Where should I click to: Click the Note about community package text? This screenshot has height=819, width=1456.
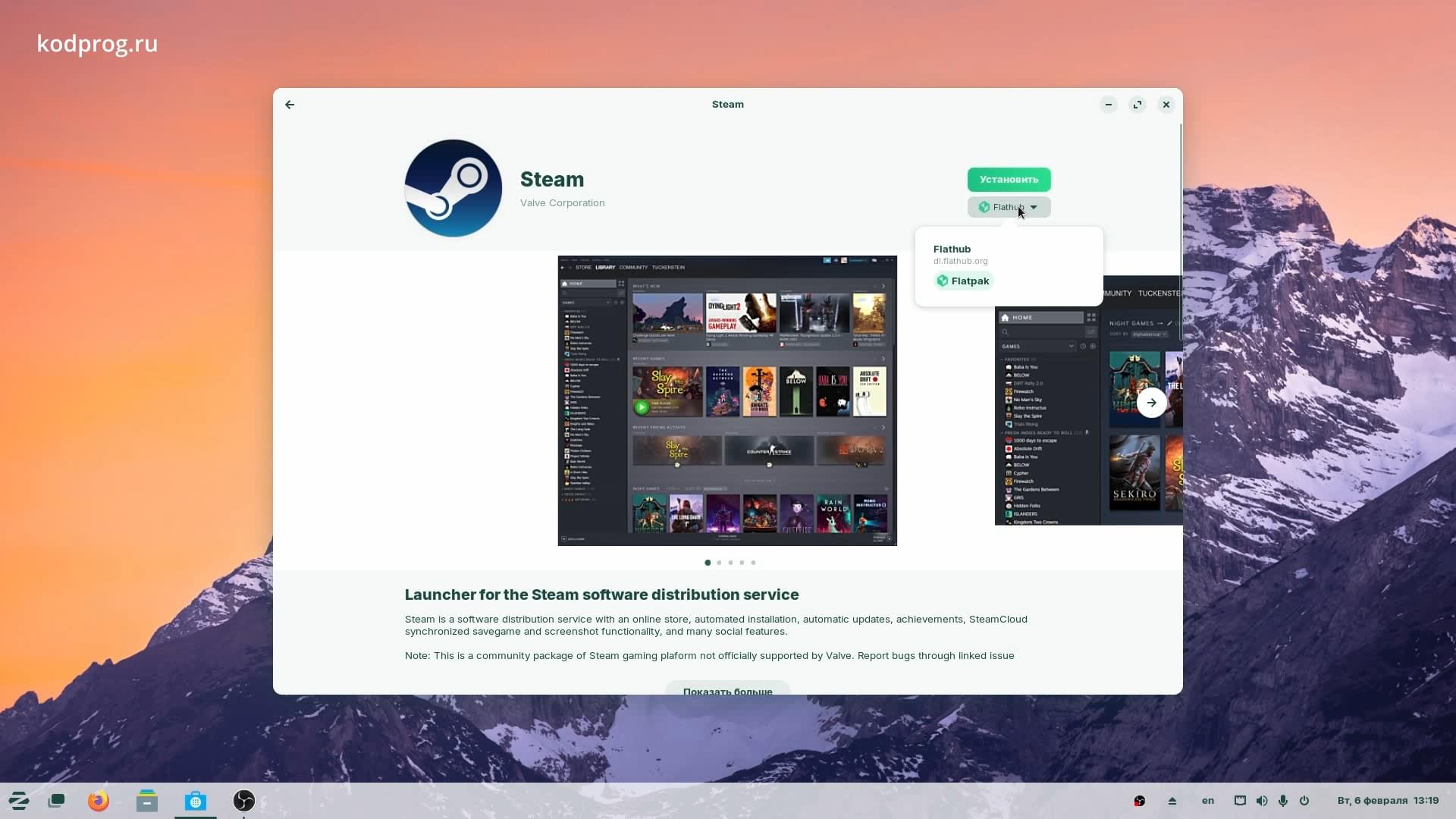point(709,656)
